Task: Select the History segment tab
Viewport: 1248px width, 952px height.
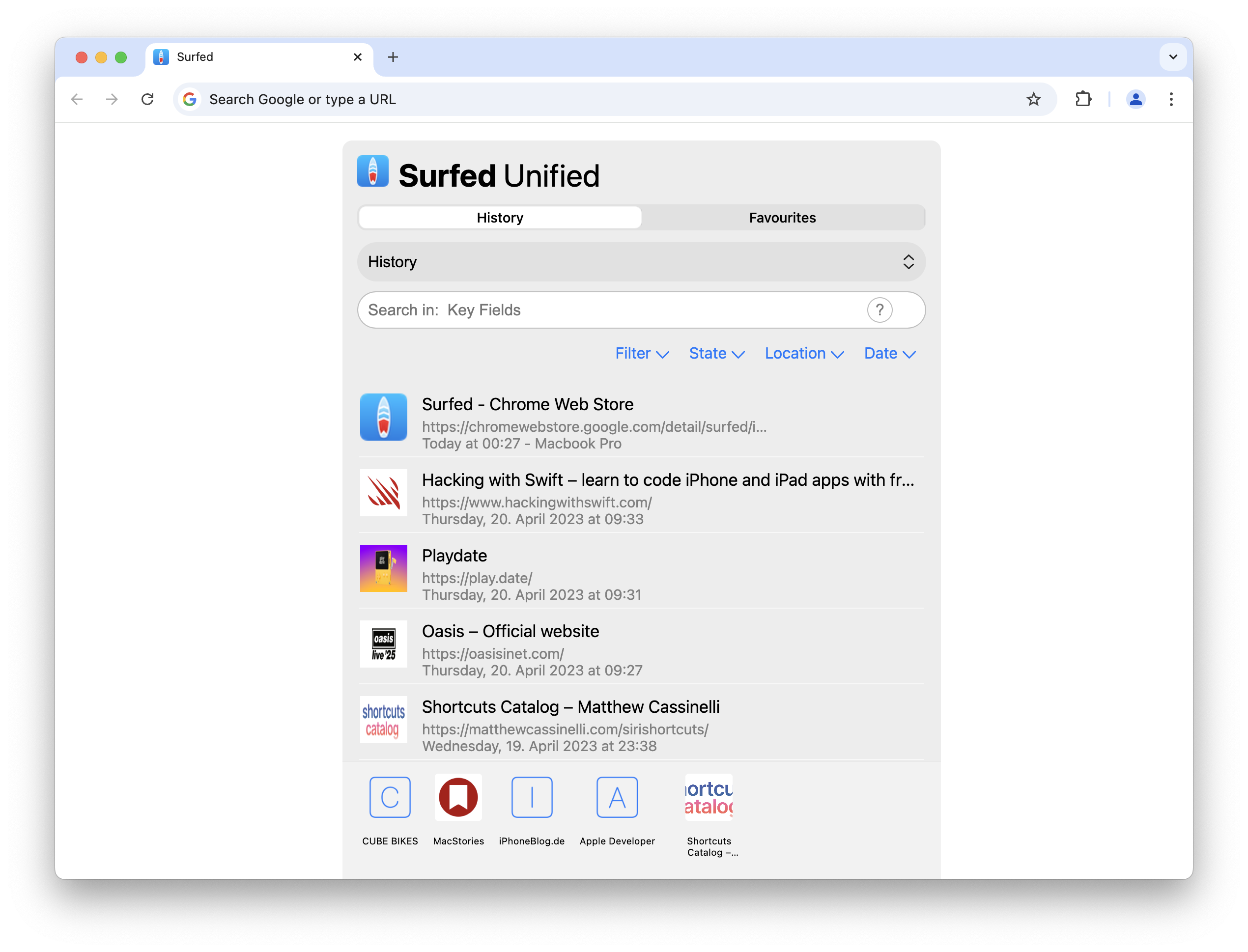Action: point(500,218)
